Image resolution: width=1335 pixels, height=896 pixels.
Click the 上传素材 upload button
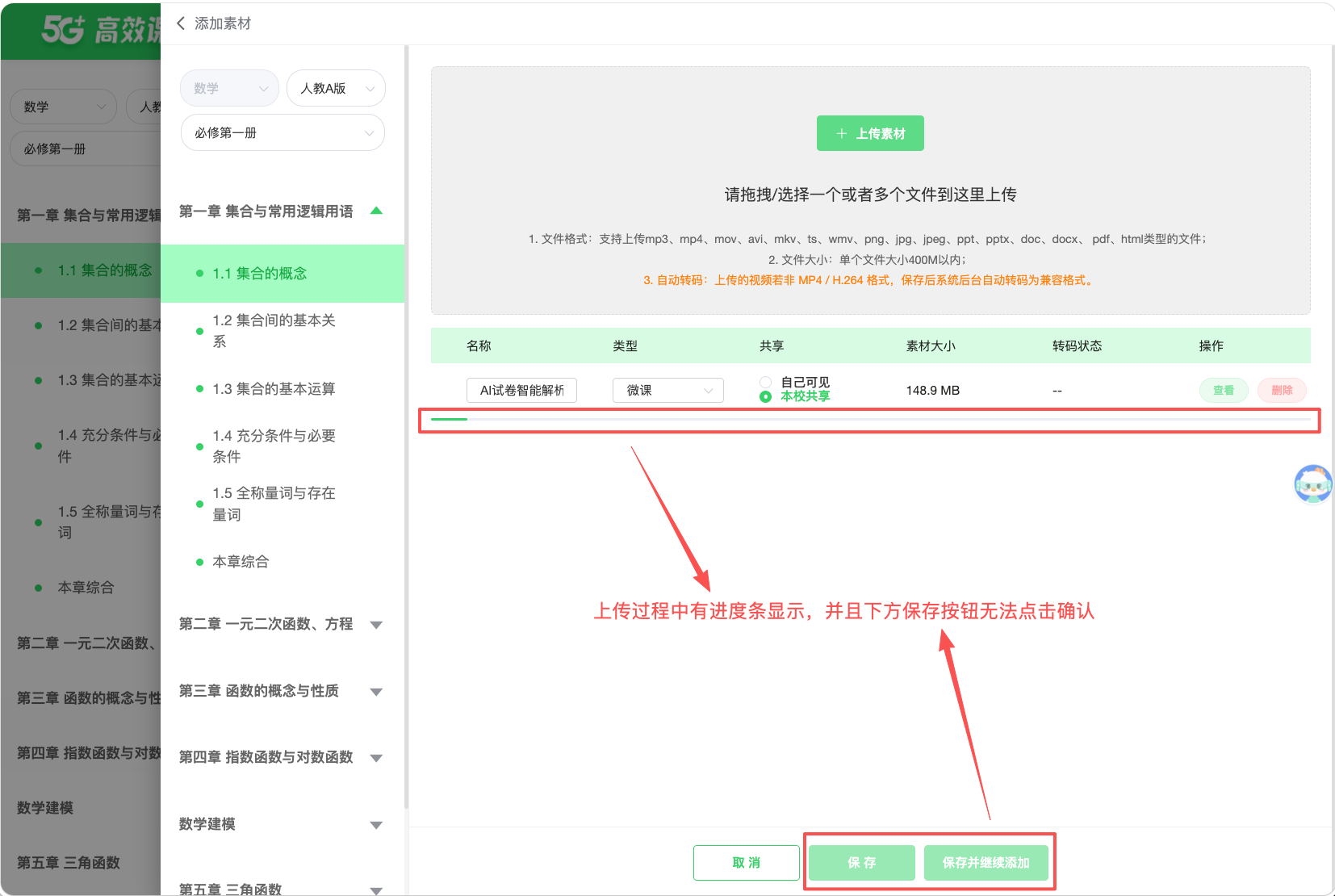tap(870, 133)
